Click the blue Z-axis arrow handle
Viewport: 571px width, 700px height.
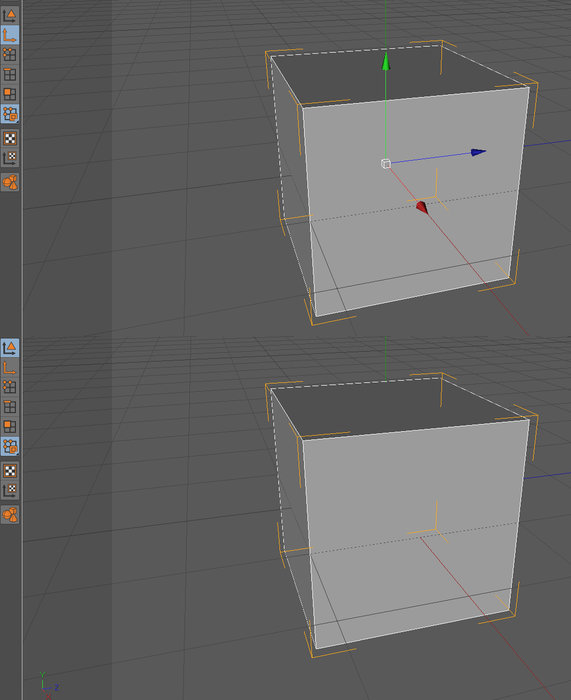[478, 152]
